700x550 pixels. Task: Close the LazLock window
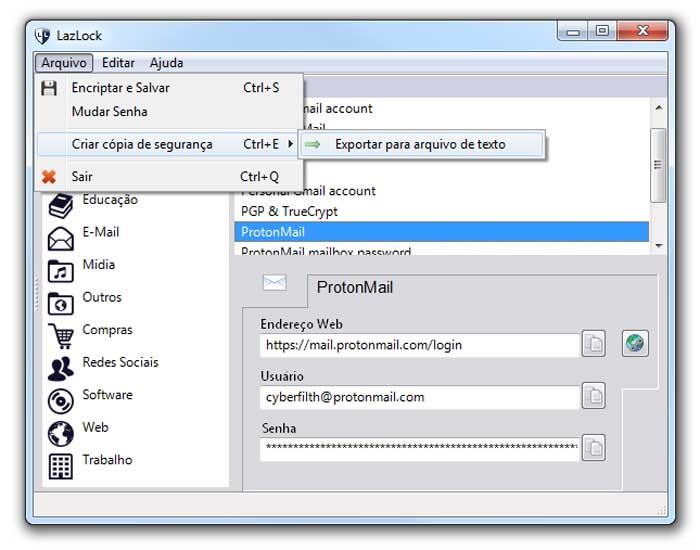(642, 31)
